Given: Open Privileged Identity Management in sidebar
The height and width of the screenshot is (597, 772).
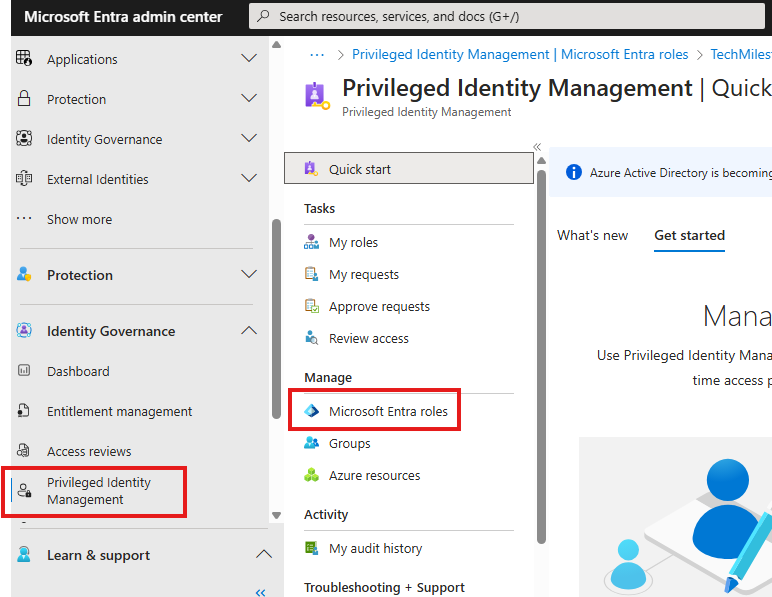Looking at the screenshot, I should point(98,491).
